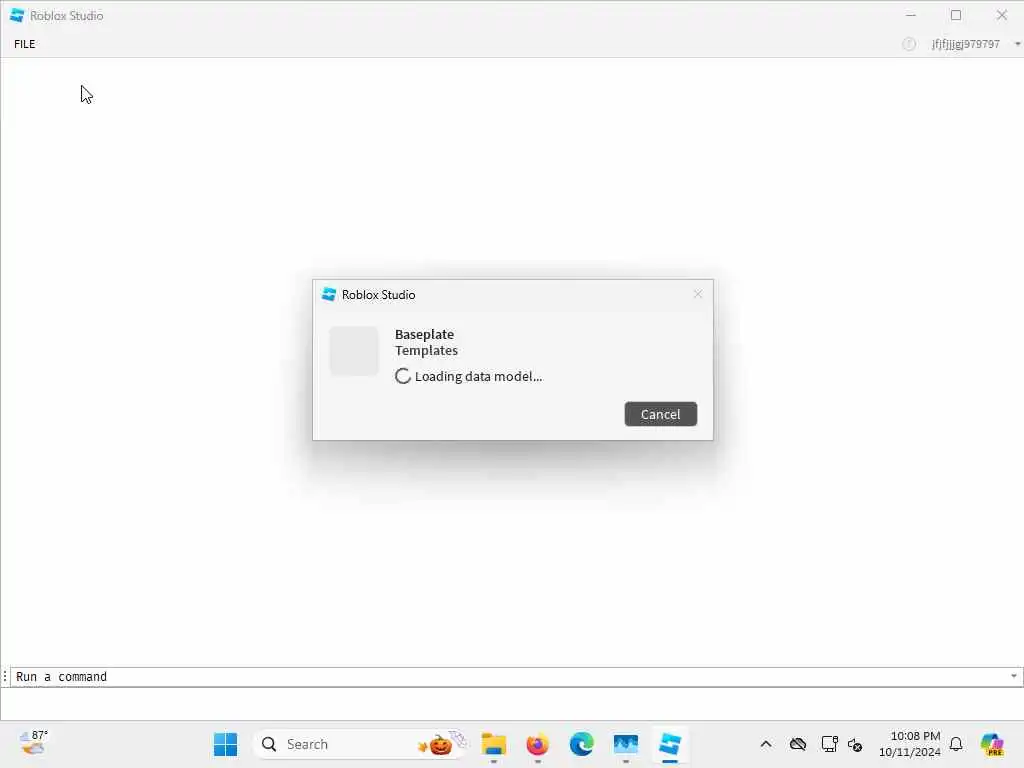Click the pumpkin search highlight icon

pyautogui.click(x=441, y=743)
